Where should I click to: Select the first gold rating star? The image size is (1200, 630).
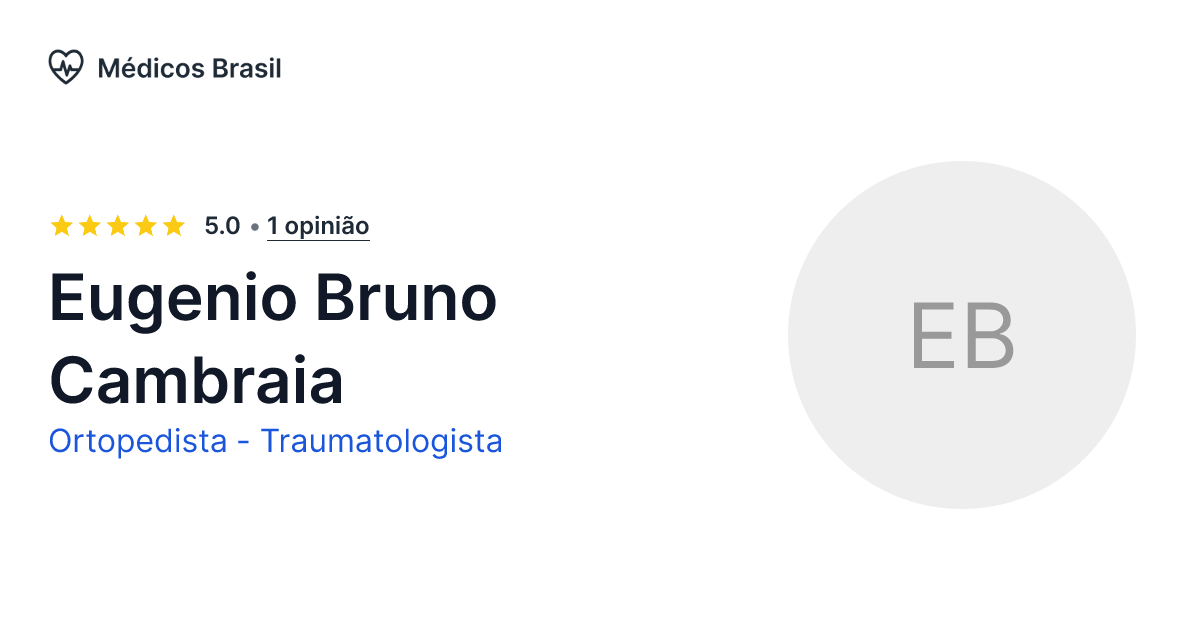62,225
